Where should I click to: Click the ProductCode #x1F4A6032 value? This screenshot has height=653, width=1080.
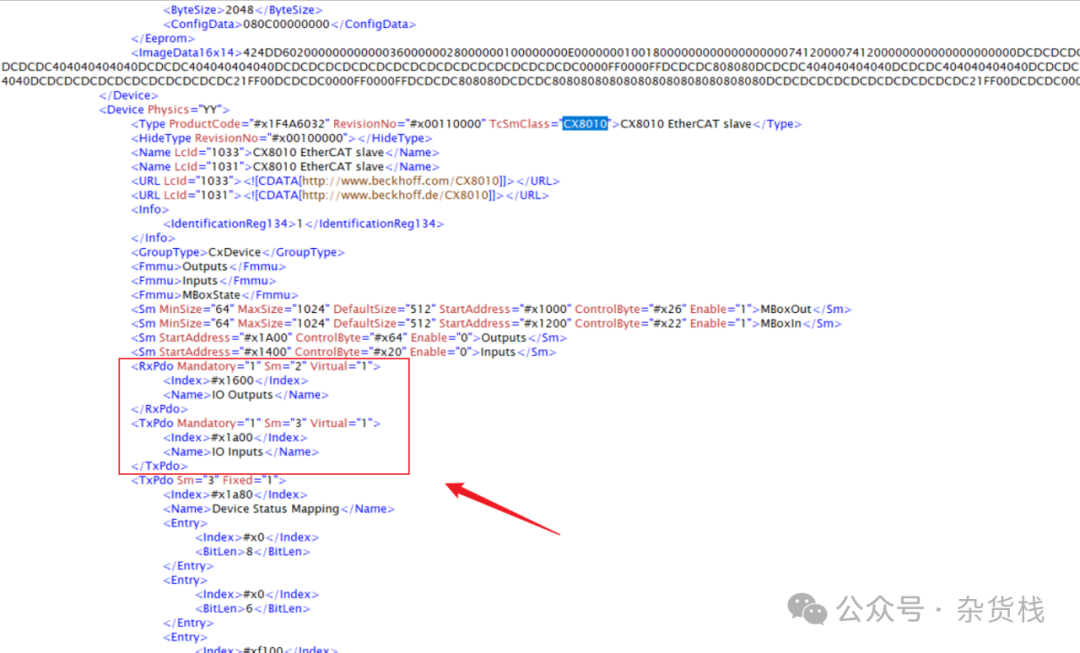tap(289, 124)
